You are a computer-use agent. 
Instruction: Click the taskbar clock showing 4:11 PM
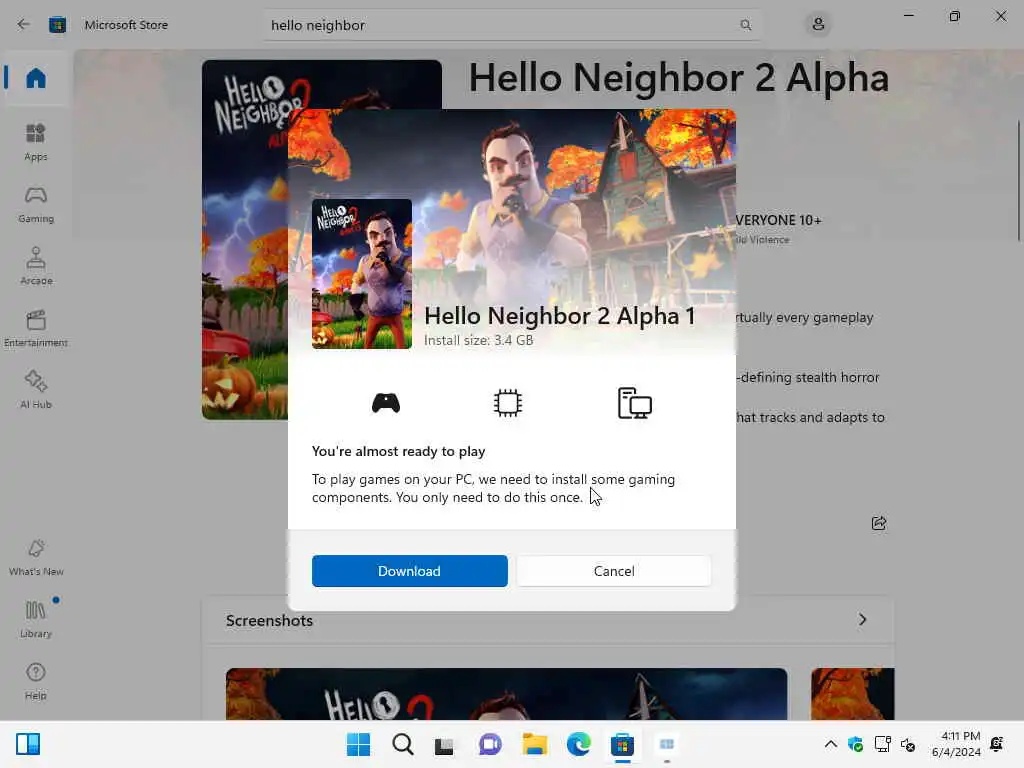(x=957, y=744)
